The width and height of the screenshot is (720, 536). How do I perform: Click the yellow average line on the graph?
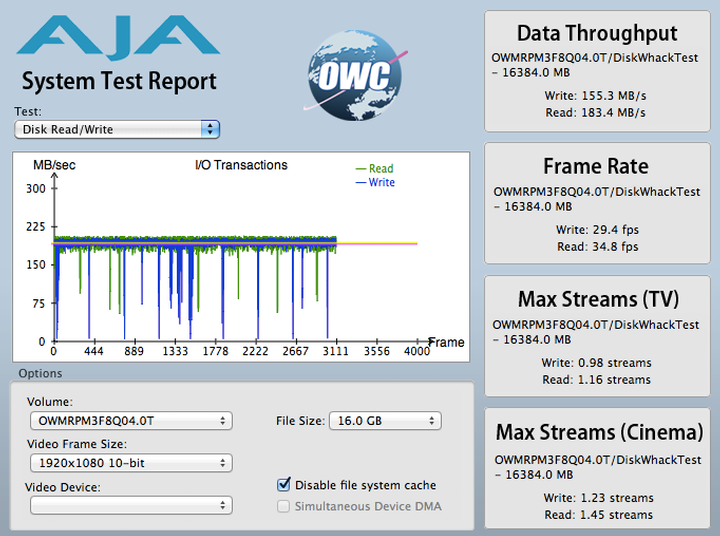tap(380, 243)
